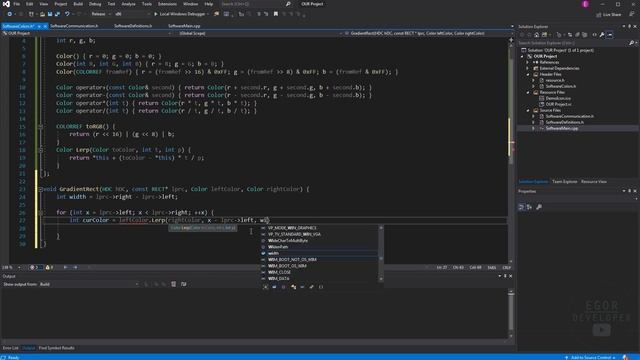Expand the External Dependencies node
The width and height of the screenshot is (640, 360).
tap(528, 68)
